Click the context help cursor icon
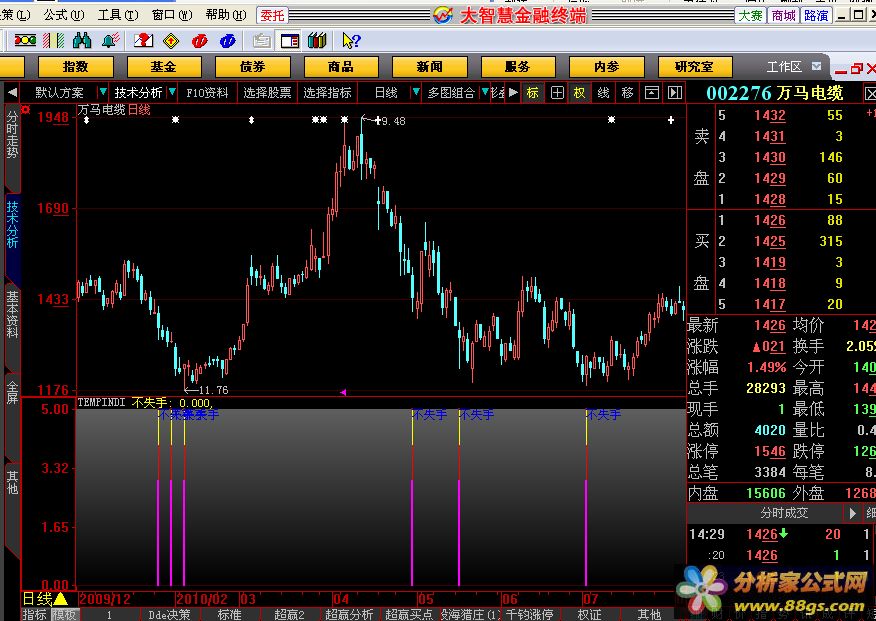876x621 pixels. 351,40
